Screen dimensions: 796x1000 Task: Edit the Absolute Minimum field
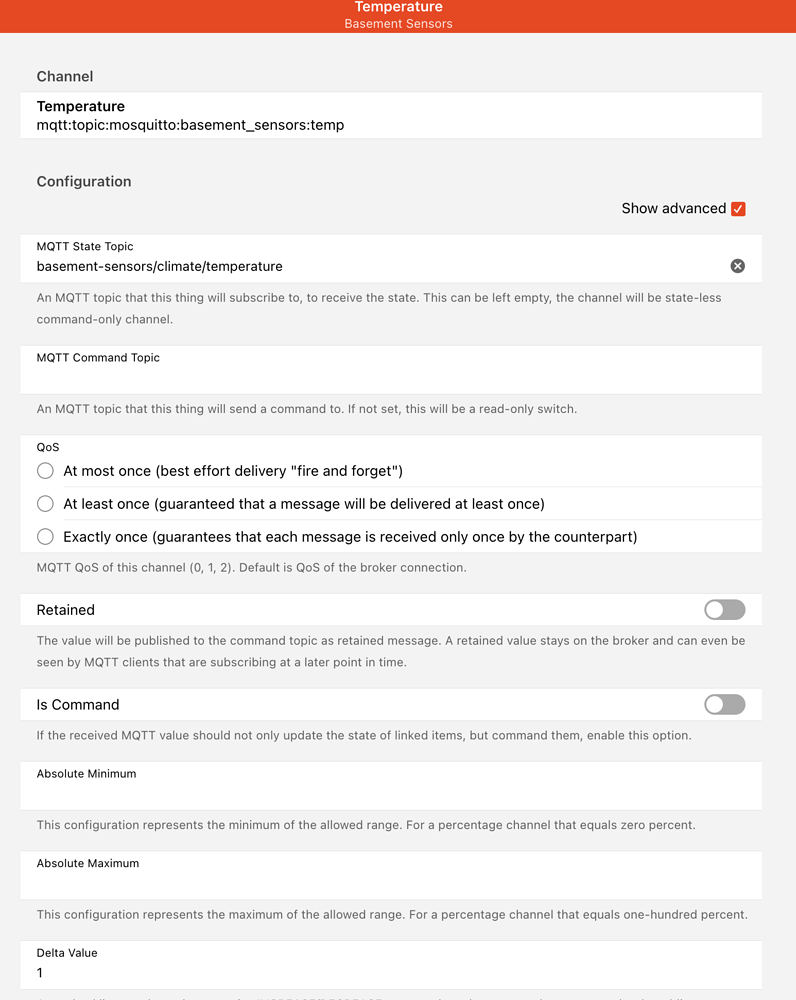coord(390,793)
